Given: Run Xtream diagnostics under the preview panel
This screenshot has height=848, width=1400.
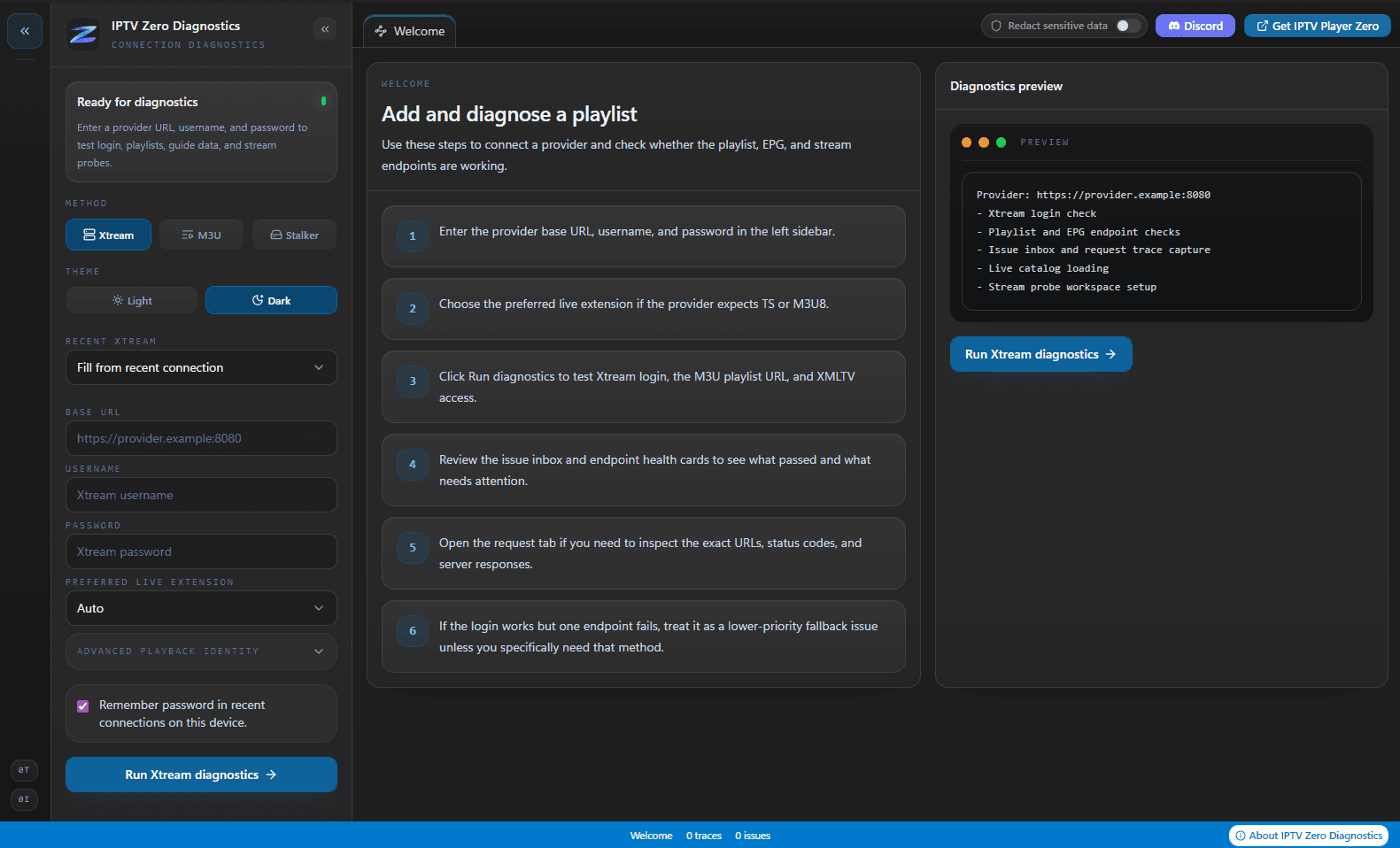Looking at the screenshot, I should [1040, 354].
